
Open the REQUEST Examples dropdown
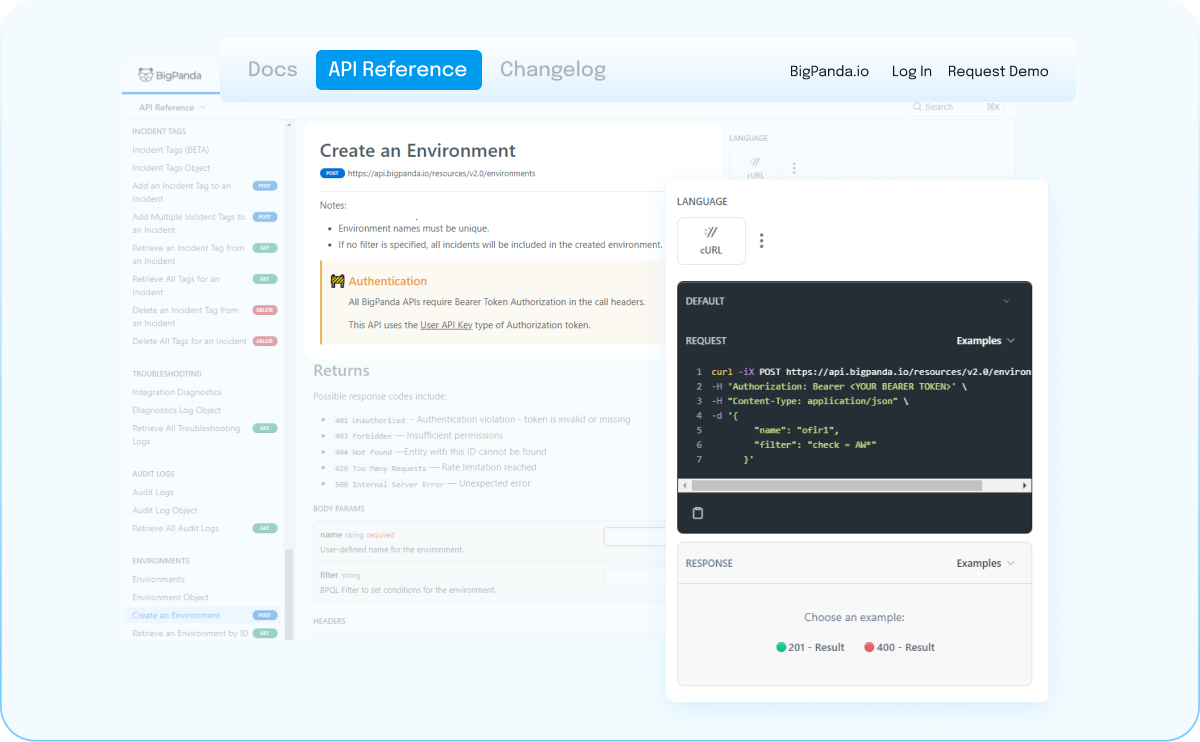985,340
